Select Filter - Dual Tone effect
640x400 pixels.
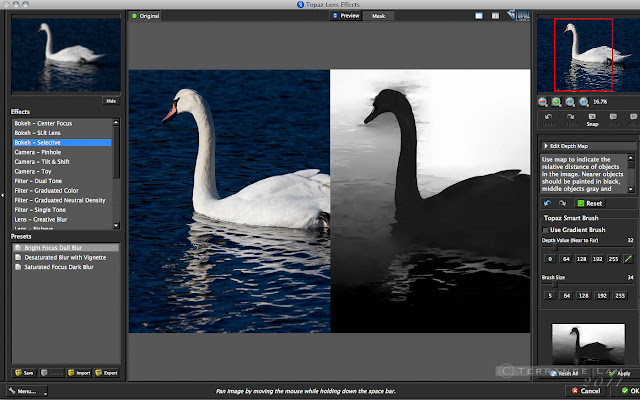coord(62,181)
